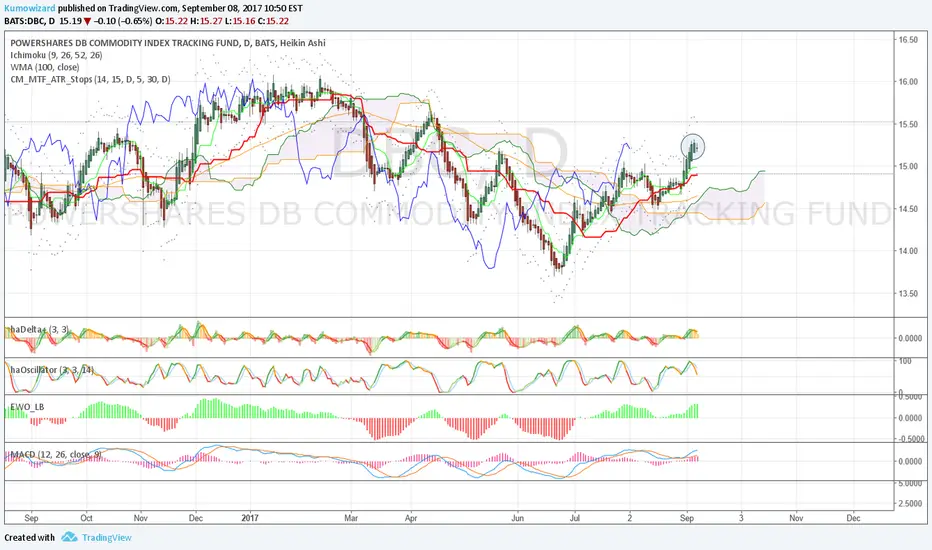Click the 16.00 price axis label
Screen dimensions: 932x550
(x=908, y=82)
